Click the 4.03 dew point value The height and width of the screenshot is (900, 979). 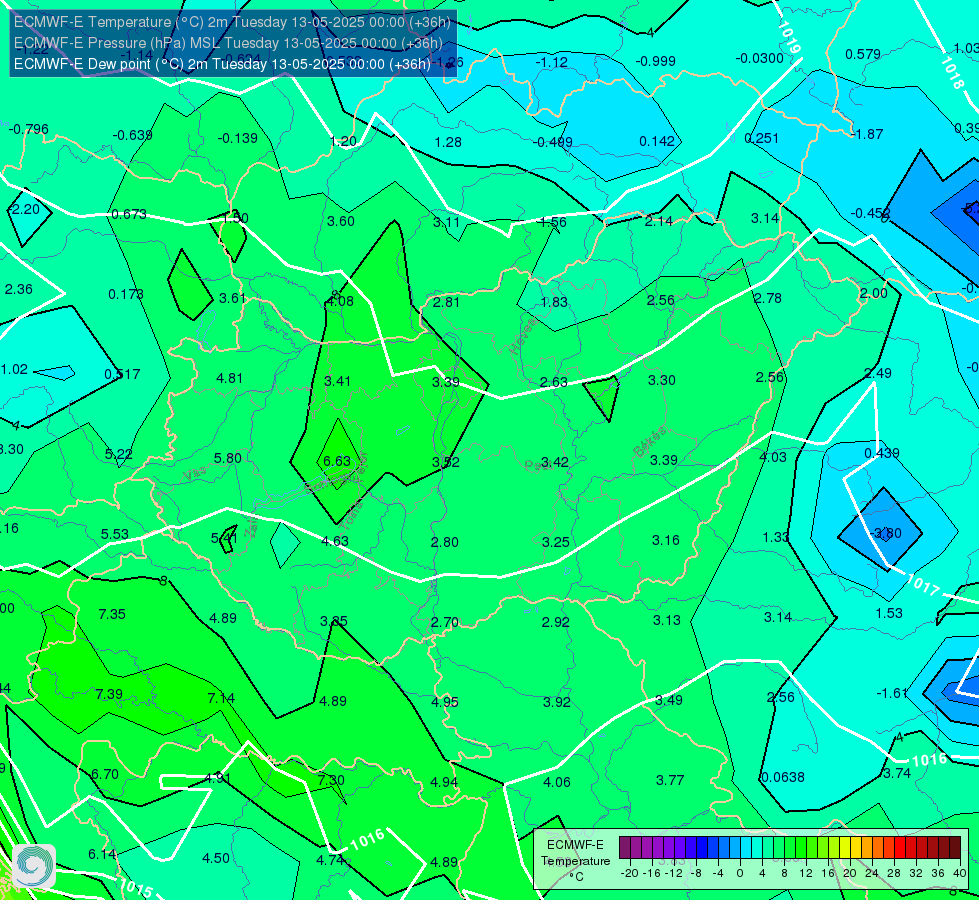[x=773, y=457]
